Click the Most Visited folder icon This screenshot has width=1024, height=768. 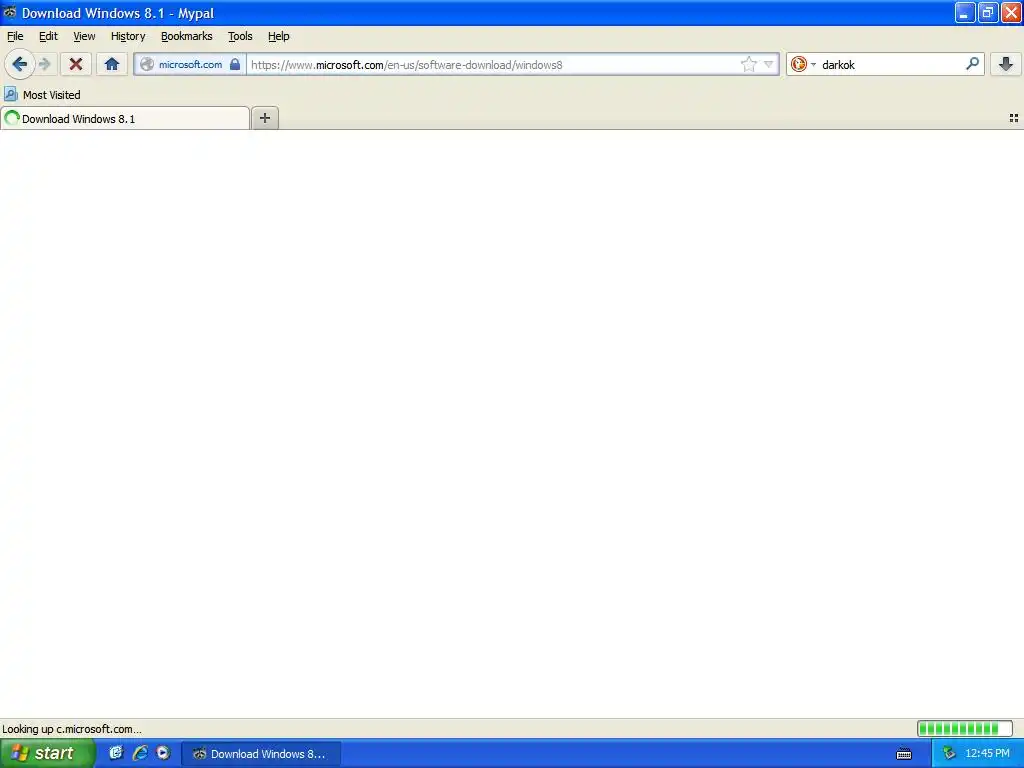[10, 95]
